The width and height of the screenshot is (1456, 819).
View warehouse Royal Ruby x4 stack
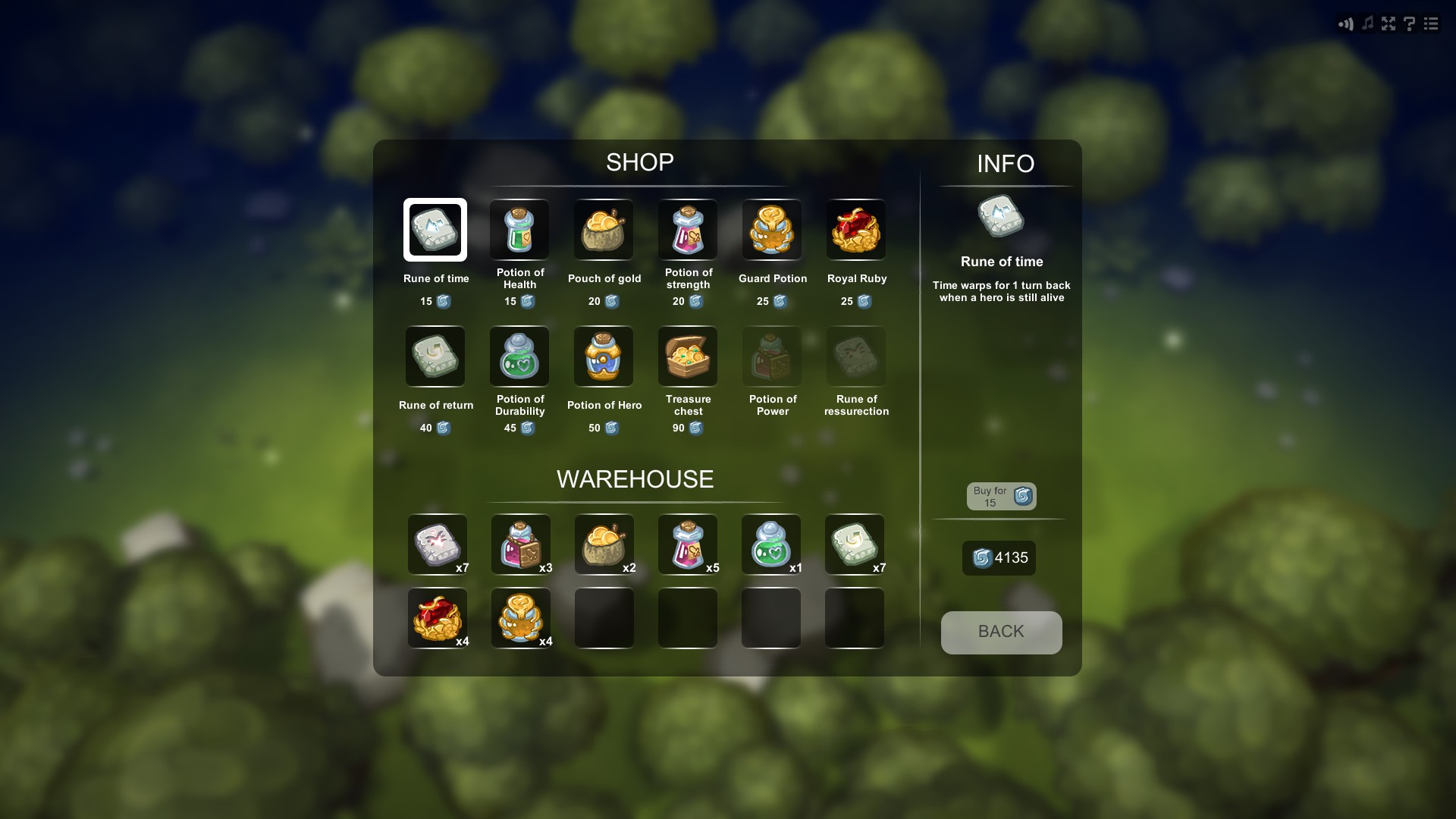437,618
